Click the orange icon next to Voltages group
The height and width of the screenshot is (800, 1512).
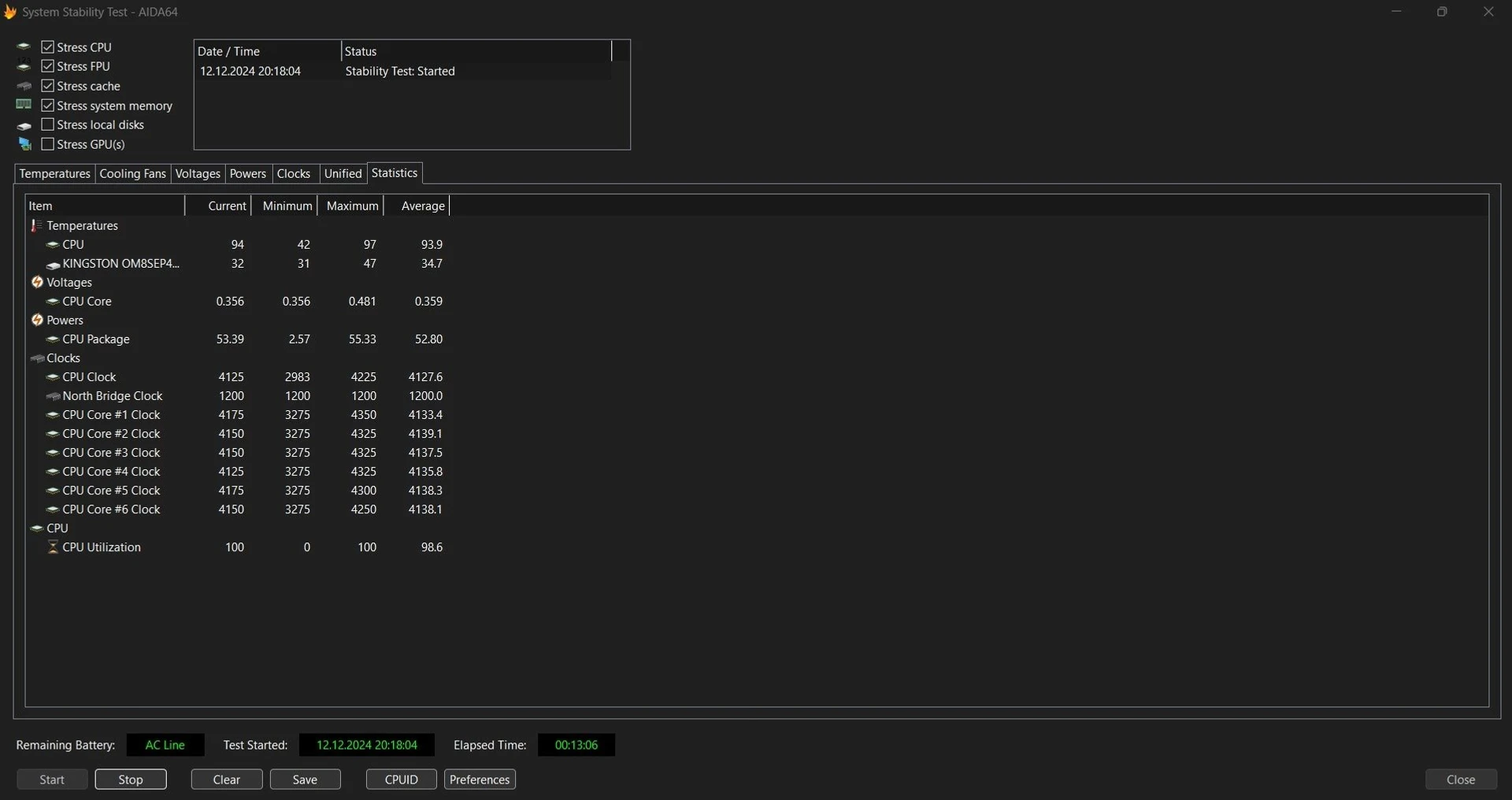(x=37, y=282)
